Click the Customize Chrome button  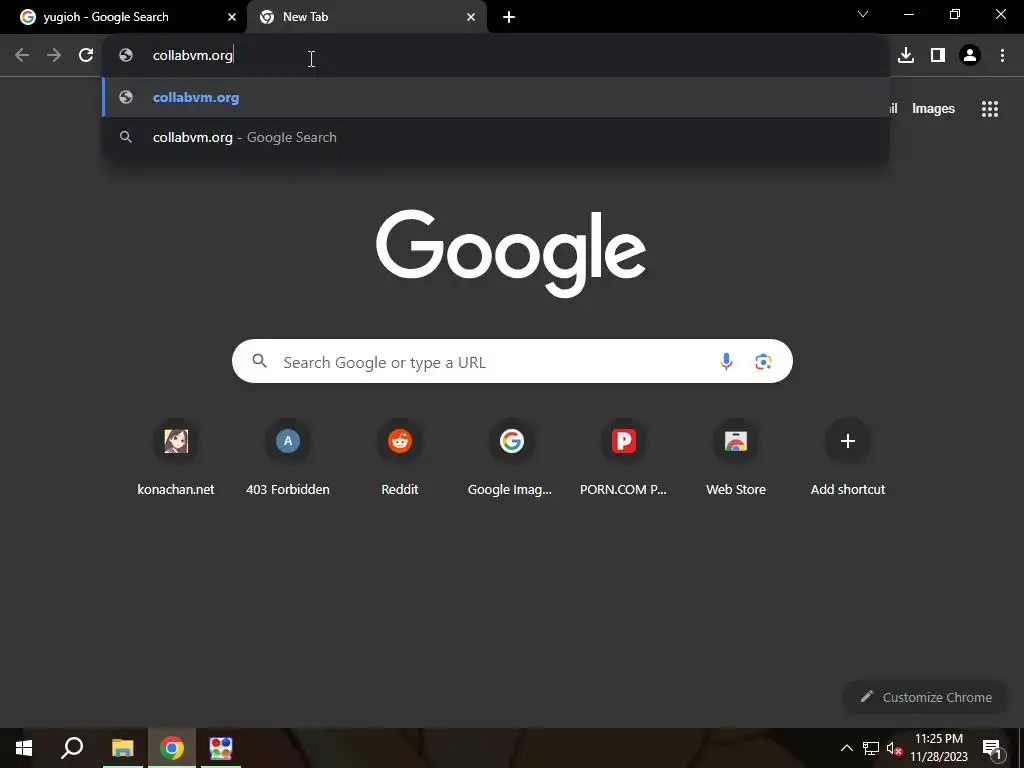pos(926,697)
